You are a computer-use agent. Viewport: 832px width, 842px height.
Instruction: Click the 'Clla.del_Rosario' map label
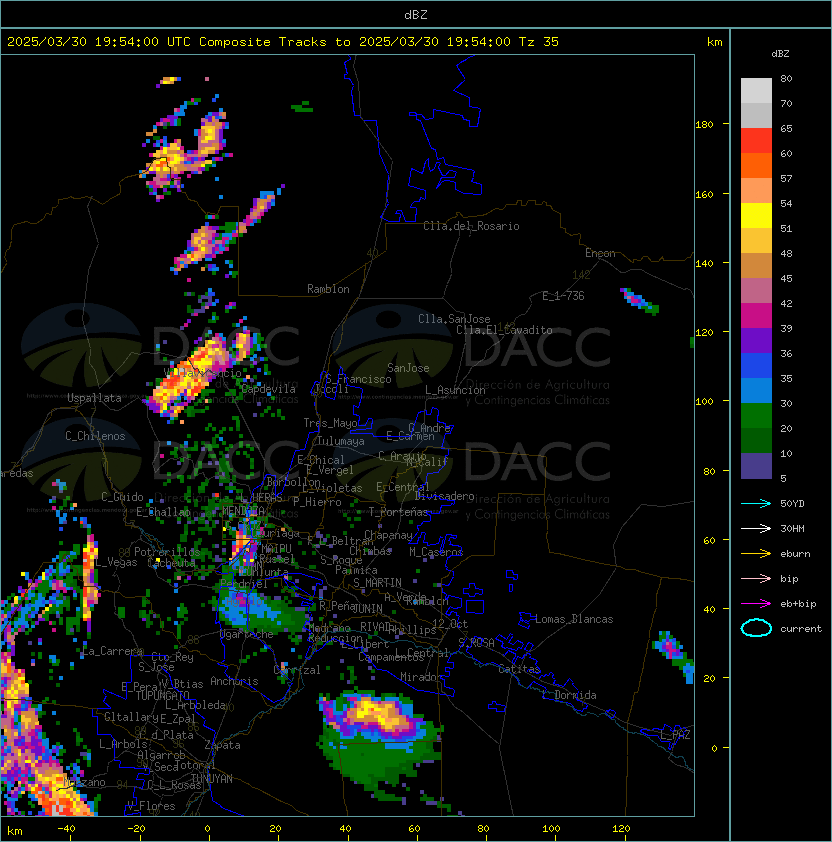point(471,226)
